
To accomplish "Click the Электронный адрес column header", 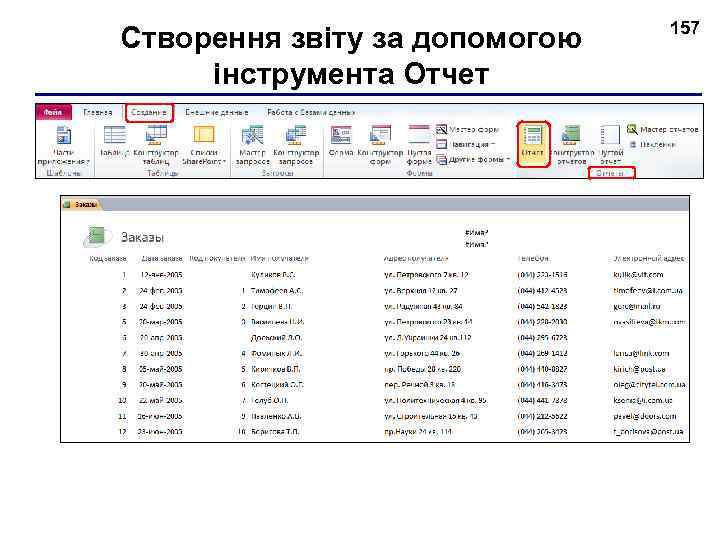I will (649, 259).
